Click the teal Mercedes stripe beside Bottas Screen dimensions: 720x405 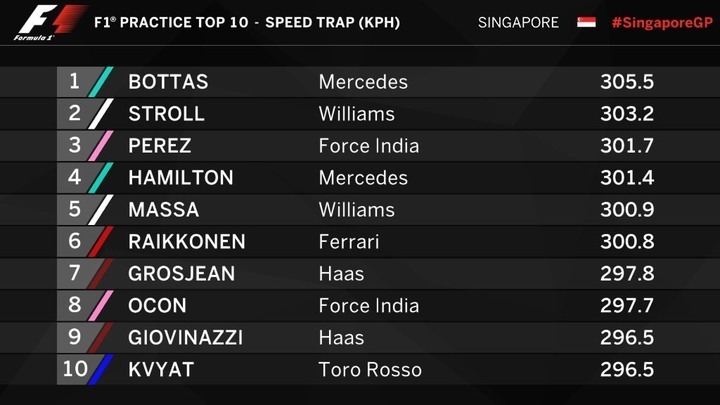click(101, 82)
